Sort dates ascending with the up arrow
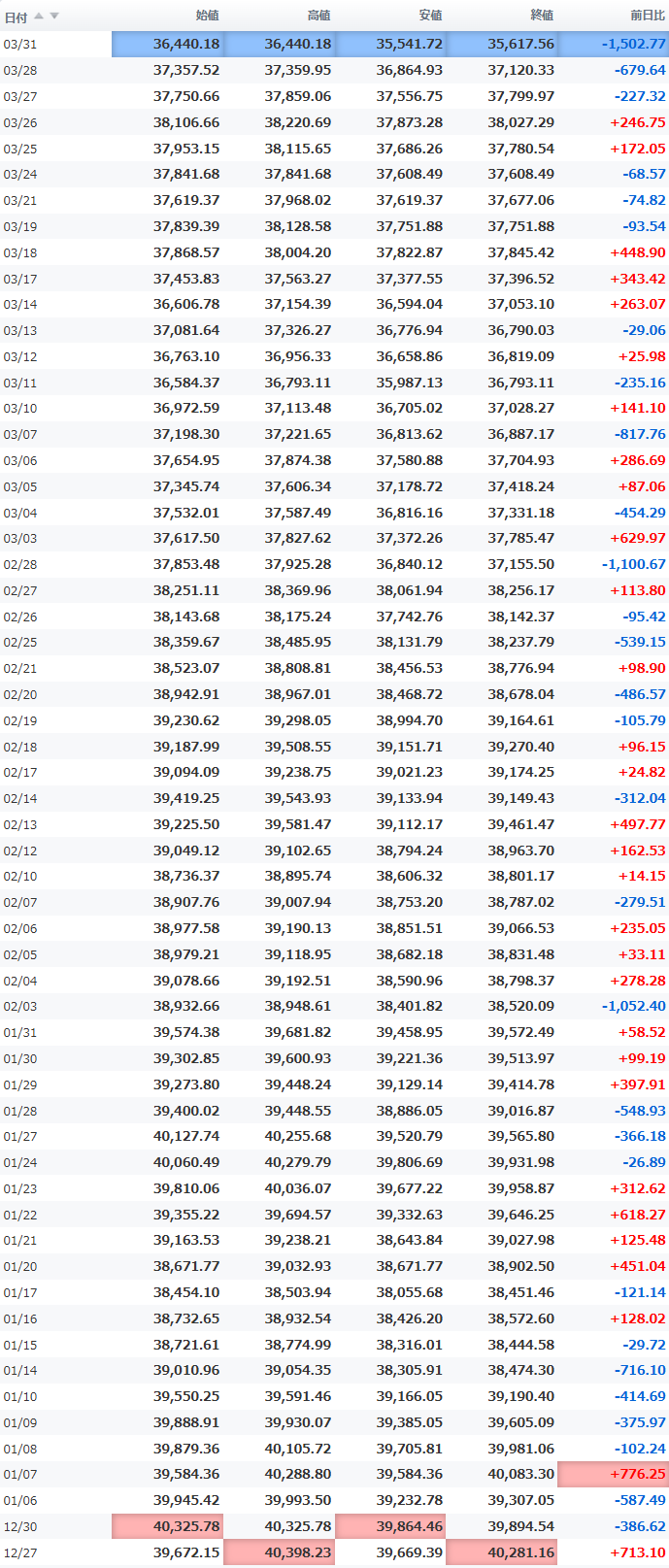Viewport: 669px width, 1568px height. [39, 16]
